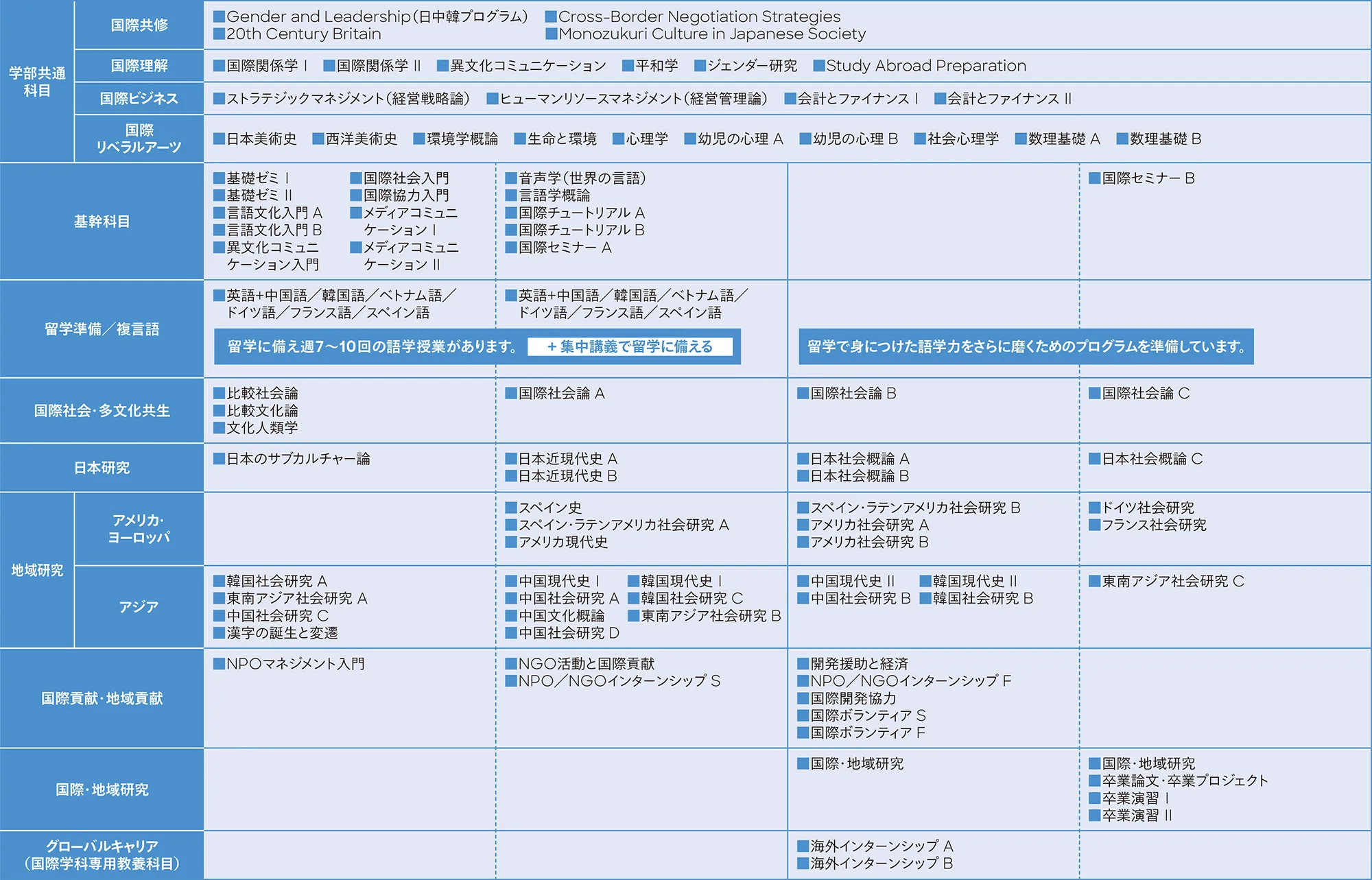Click the 西洋美術史 course
The height and width of the screenshot is (880, 1372).
[355, 139]
